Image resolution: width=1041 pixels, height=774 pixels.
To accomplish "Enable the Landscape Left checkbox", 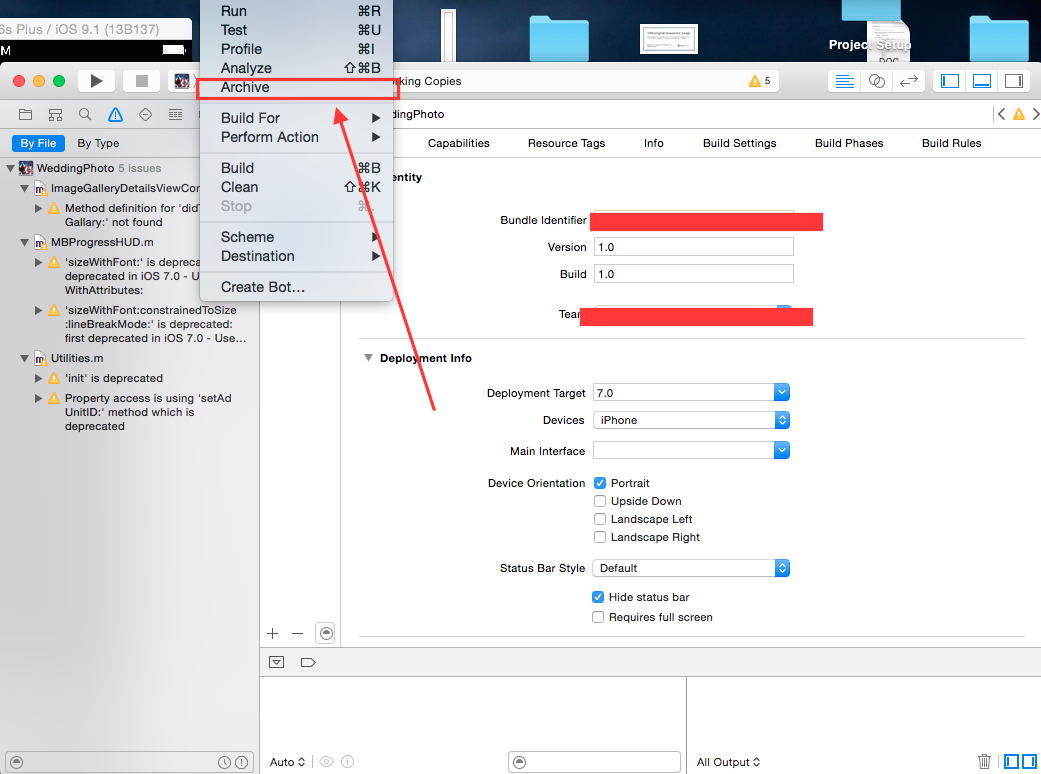I will point(600,518).
